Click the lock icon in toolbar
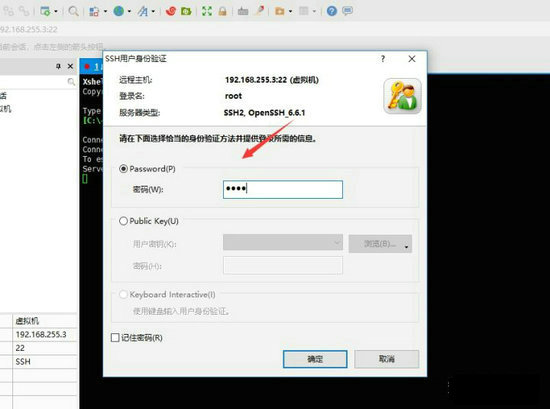 [222, 11]
